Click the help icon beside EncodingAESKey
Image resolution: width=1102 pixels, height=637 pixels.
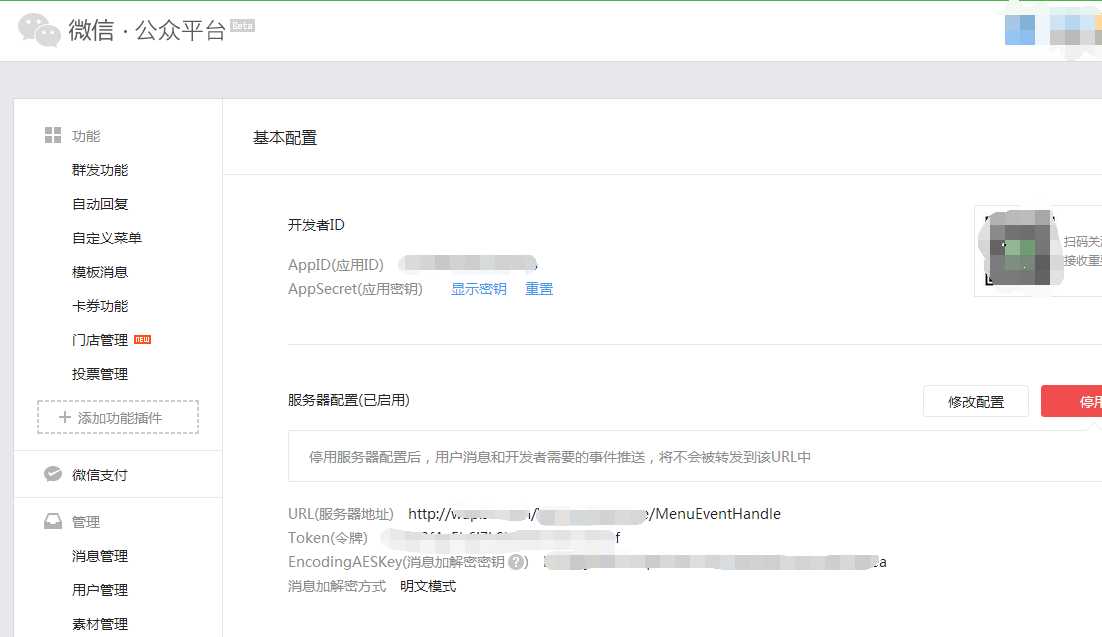517,562
